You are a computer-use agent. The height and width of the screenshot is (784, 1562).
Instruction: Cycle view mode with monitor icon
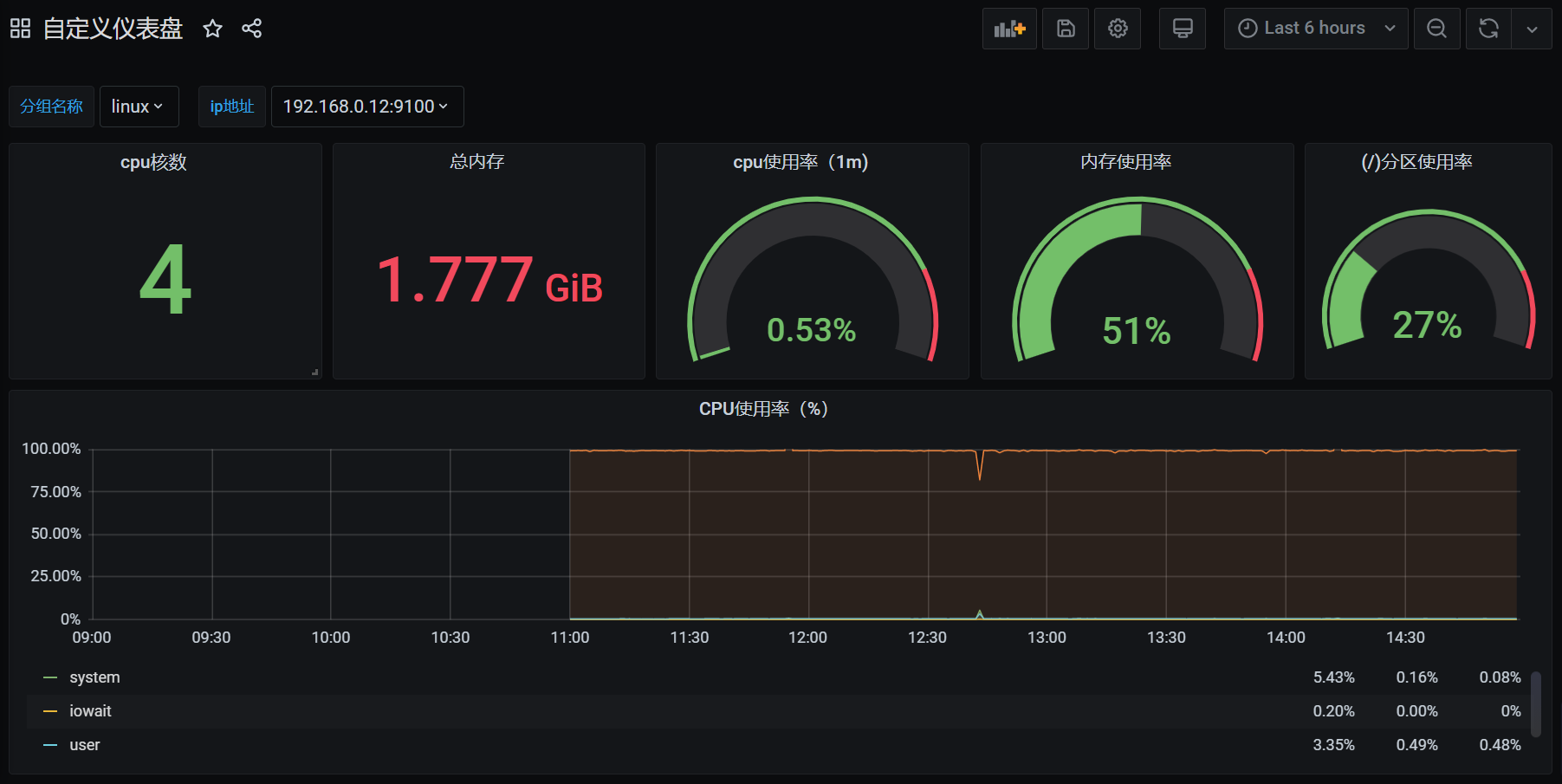pos(1183,29)
